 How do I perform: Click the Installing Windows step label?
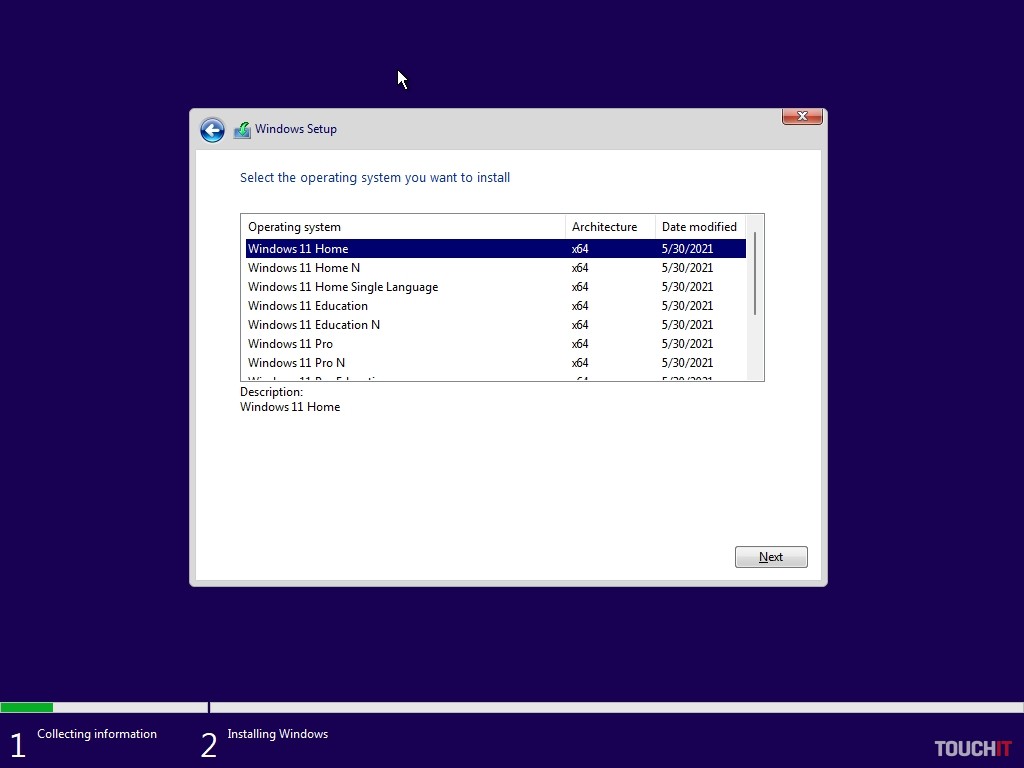point(277,734)
